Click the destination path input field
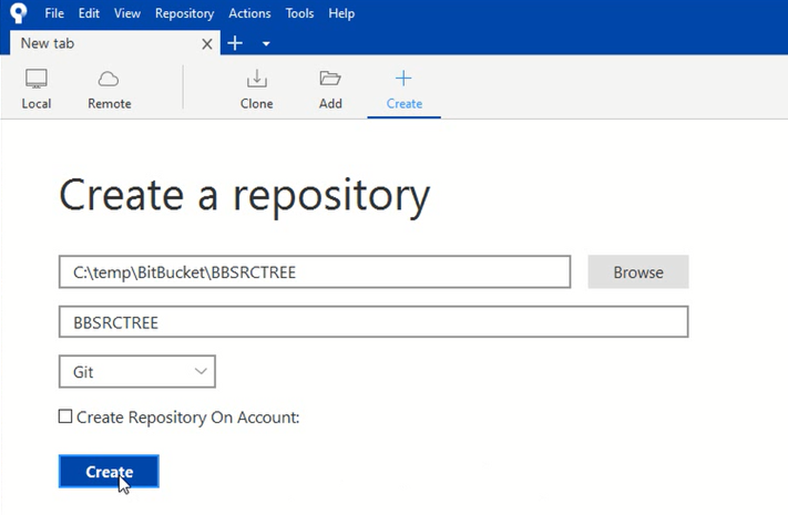This screenshot has width=788, height=515. coord(314,272)
